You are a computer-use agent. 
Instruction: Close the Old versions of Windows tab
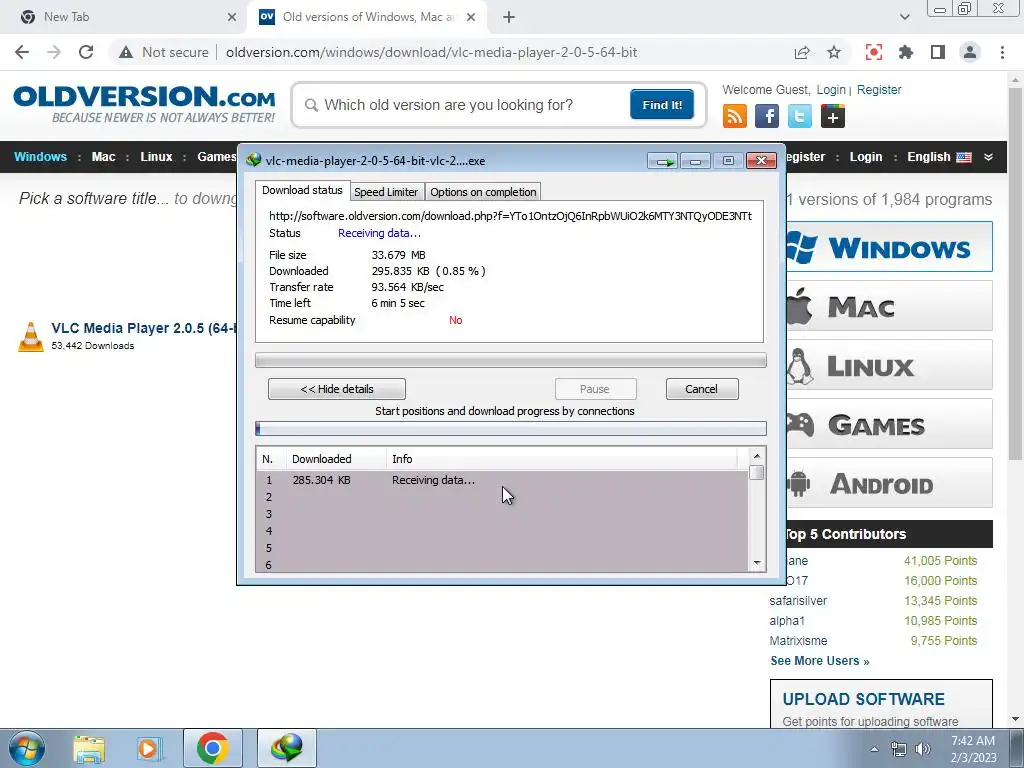[x=471, y=17]
